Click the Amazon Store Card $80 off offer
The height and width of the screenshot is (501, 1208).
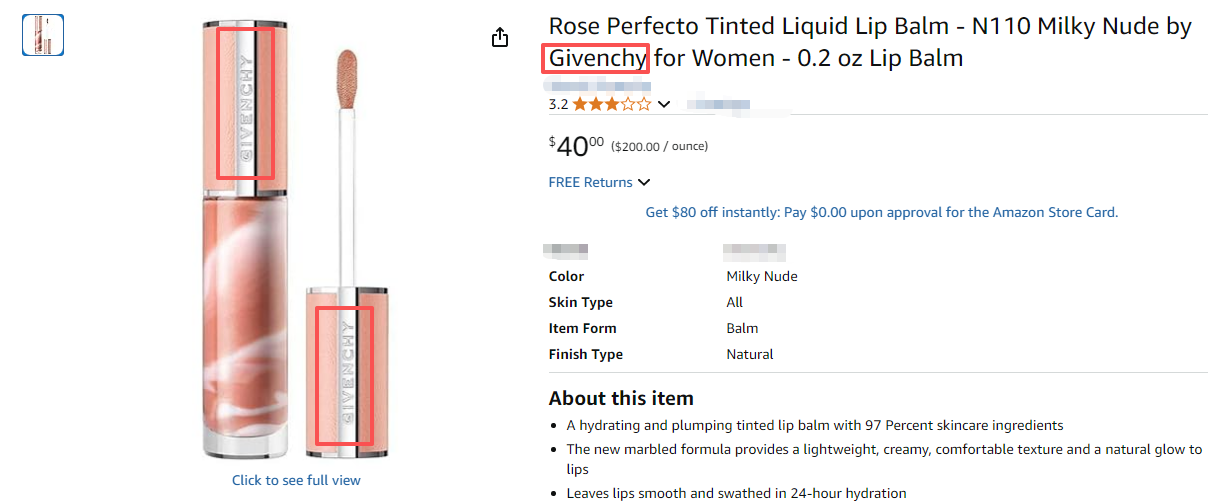point(881,212)
